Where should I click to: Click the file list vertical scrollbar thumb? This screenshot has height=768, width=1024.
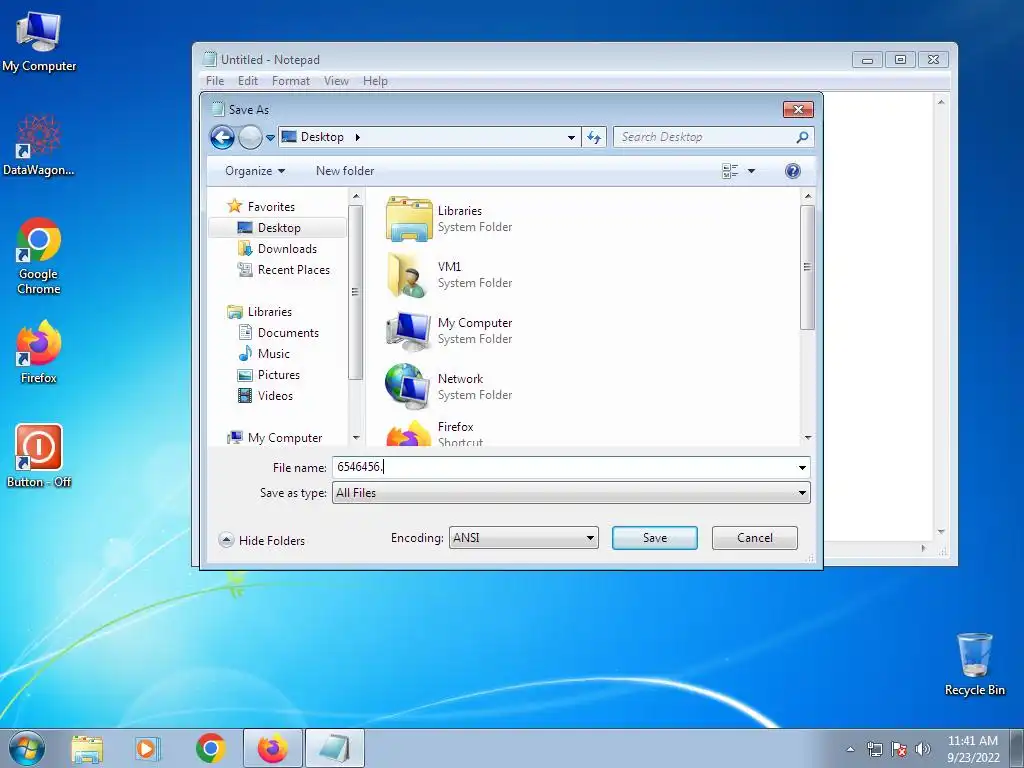point(807,267)
